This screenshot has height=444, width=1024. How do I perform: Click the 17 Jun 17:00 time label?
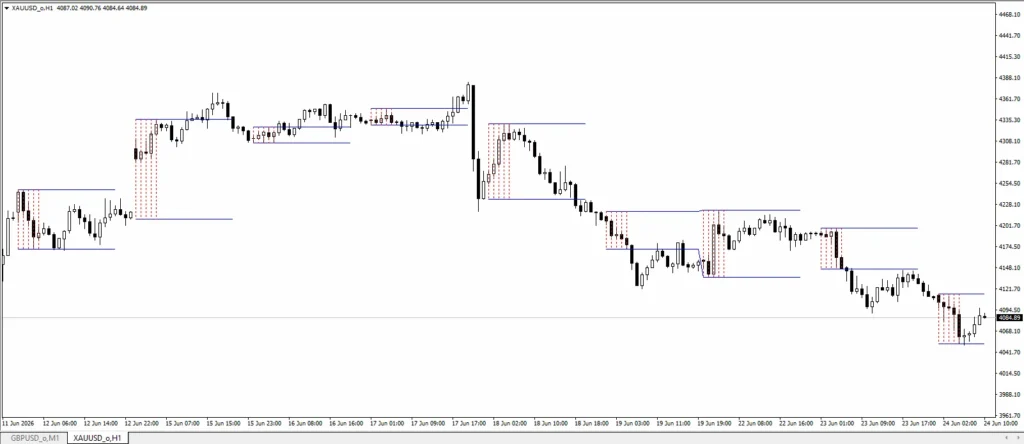(x=470, y=423)
